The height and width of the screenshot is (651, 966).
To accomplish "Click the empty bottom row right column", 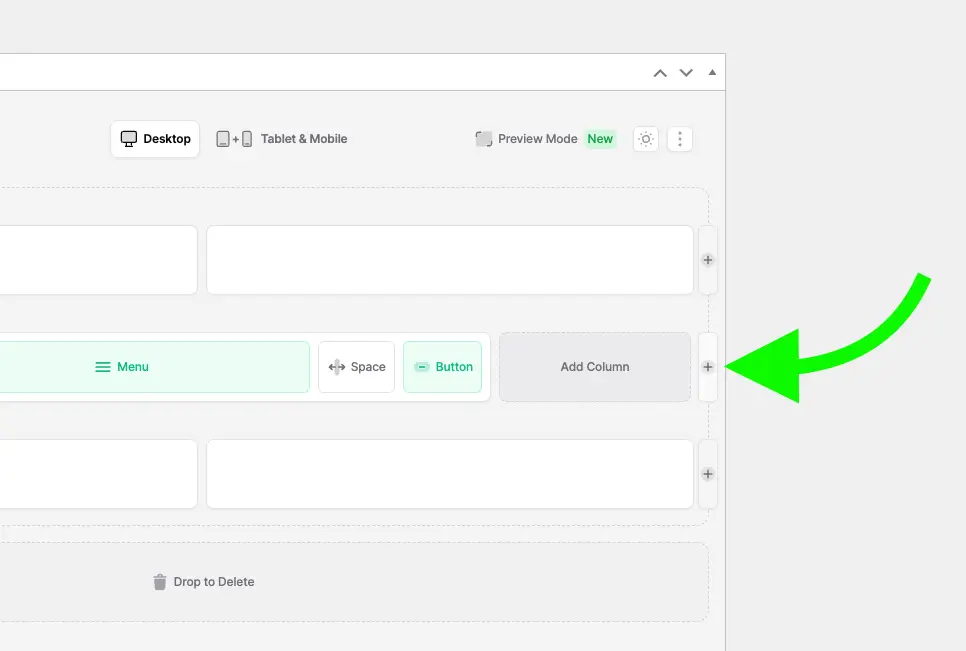I will [x=450, y=474].
